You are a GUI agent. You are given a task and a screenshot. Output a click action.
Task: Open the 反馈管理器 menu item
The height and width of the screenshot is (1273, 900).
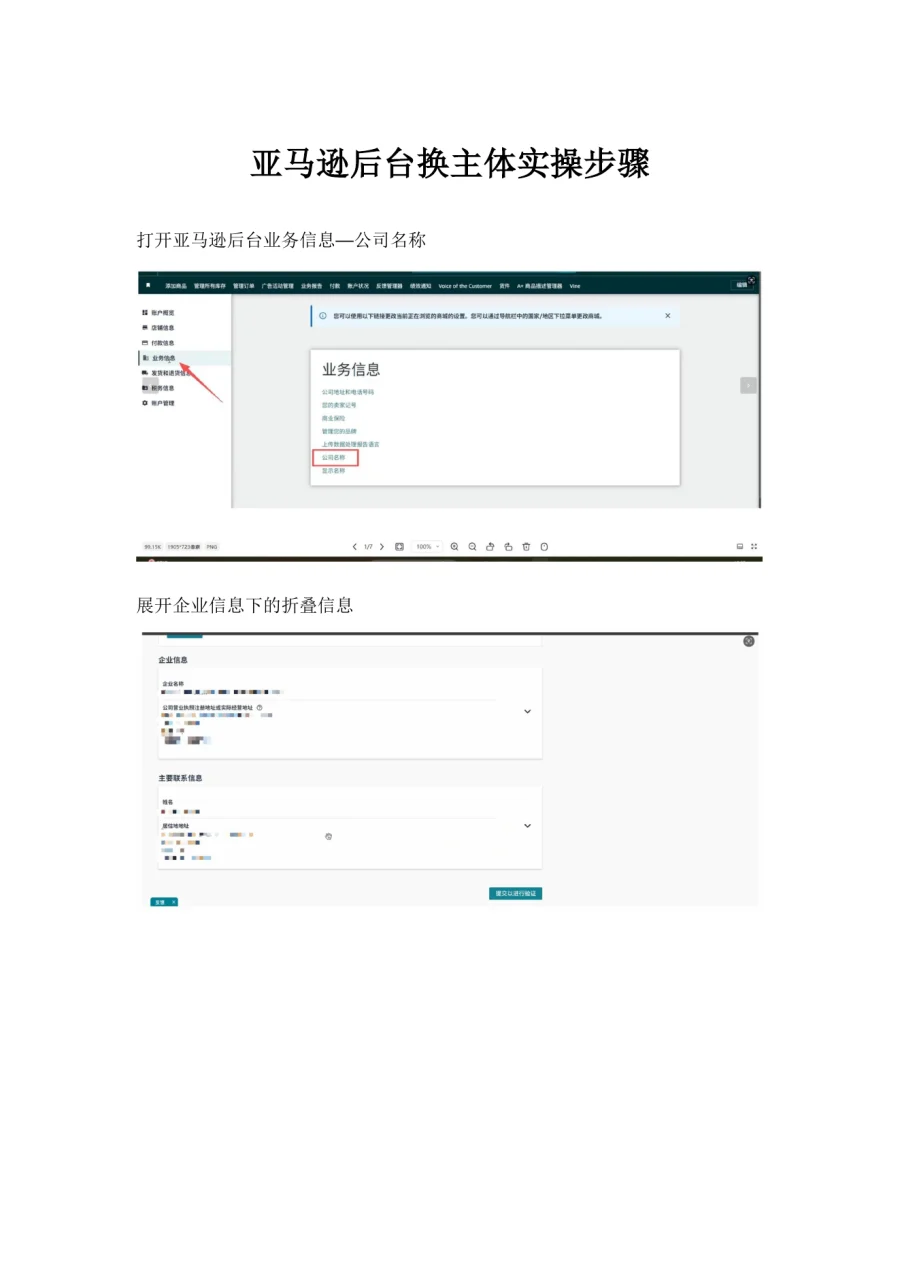pos(389,285)
